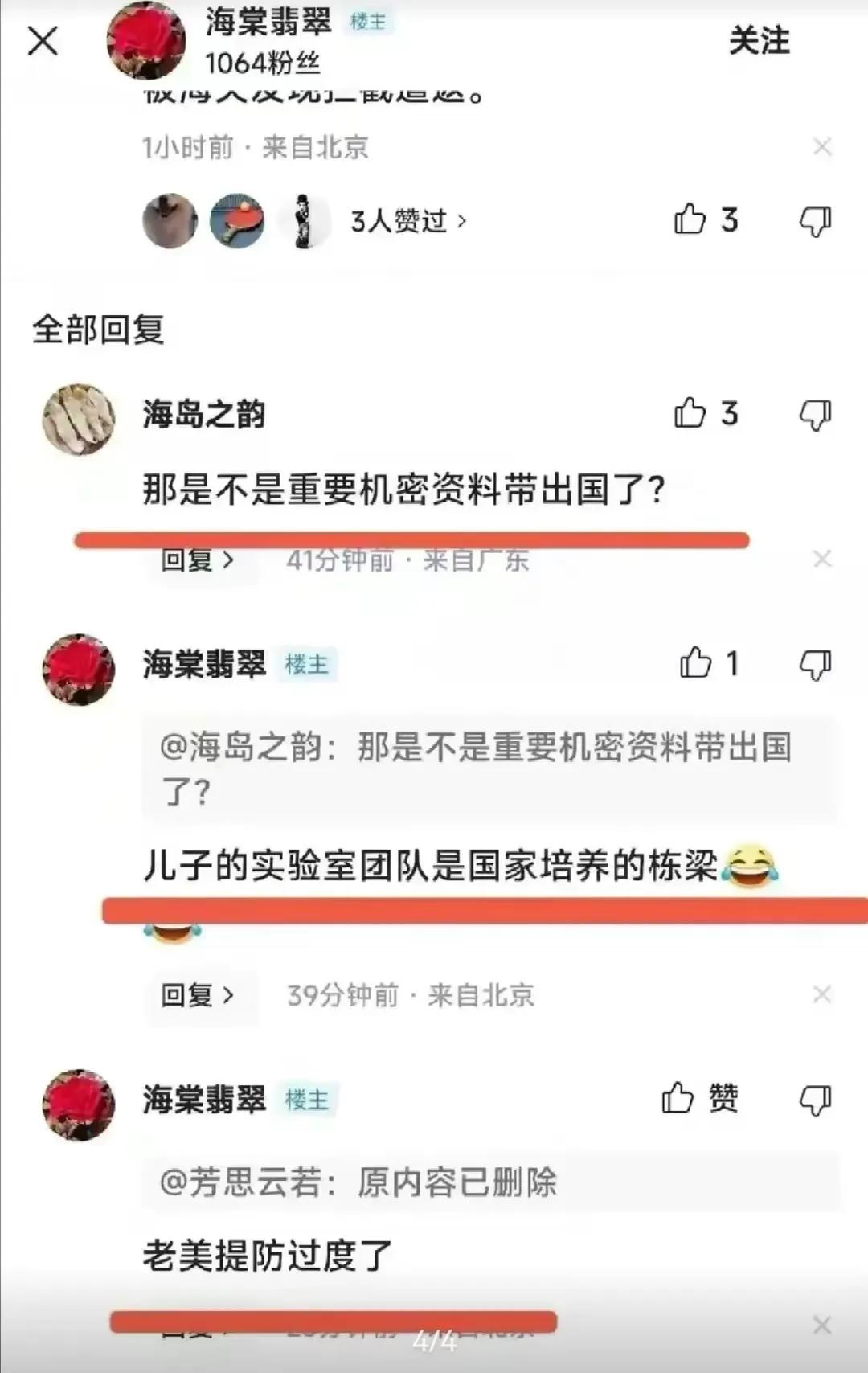868x1373 pixels.
Task: Dismiss the main post with the x near 来自北京
Action: pos(821,147)
